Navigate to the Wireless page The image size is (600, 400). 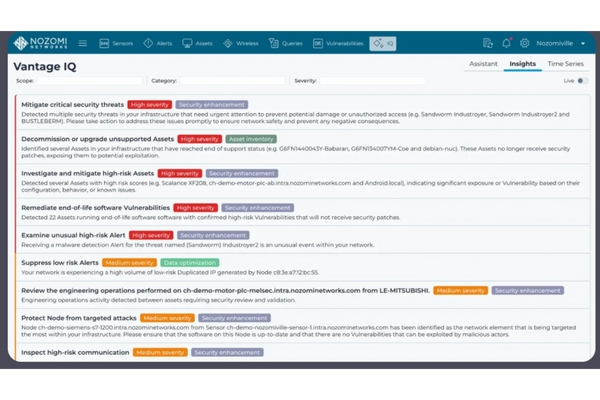240,44
